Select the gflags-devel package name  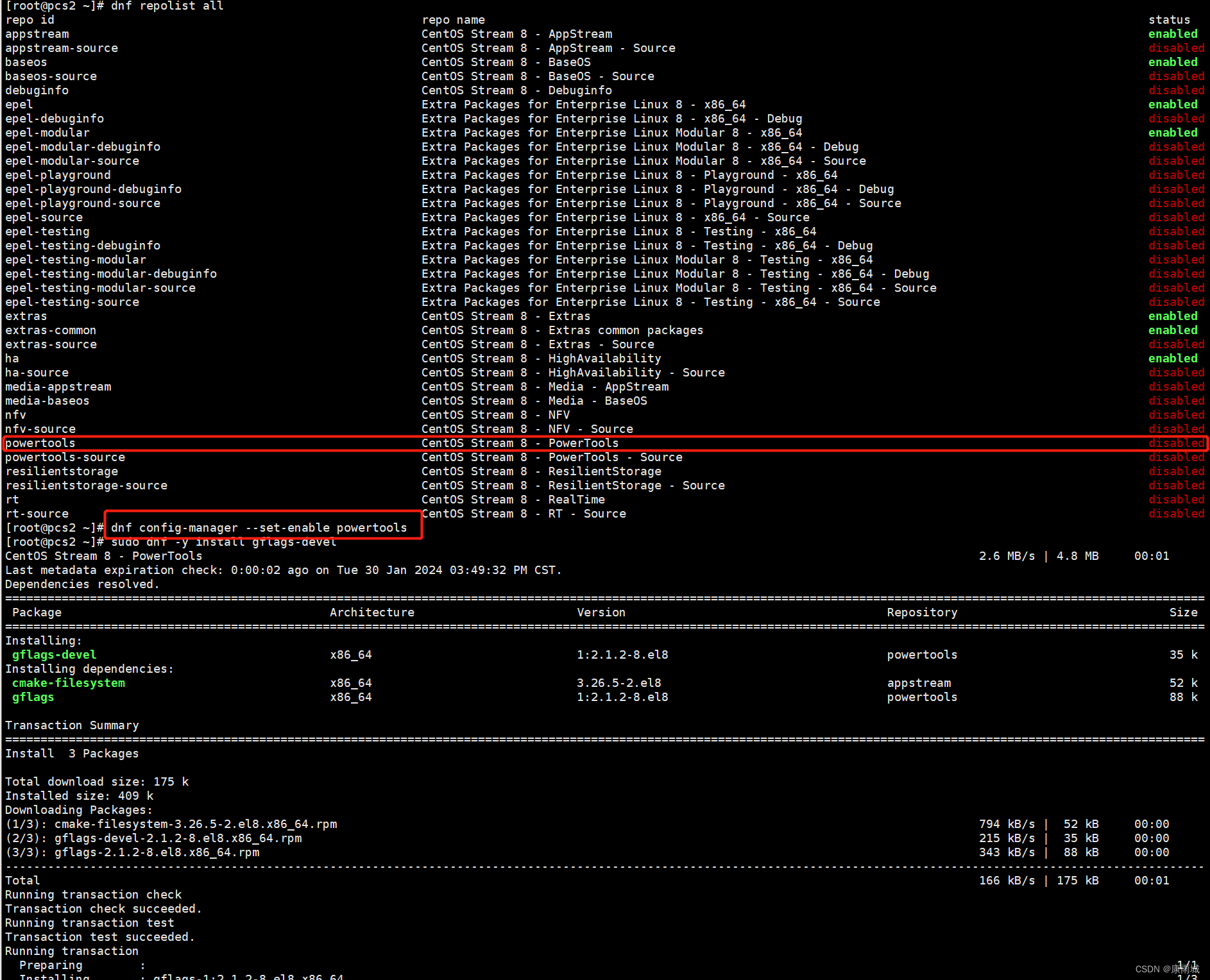point(54,654)
